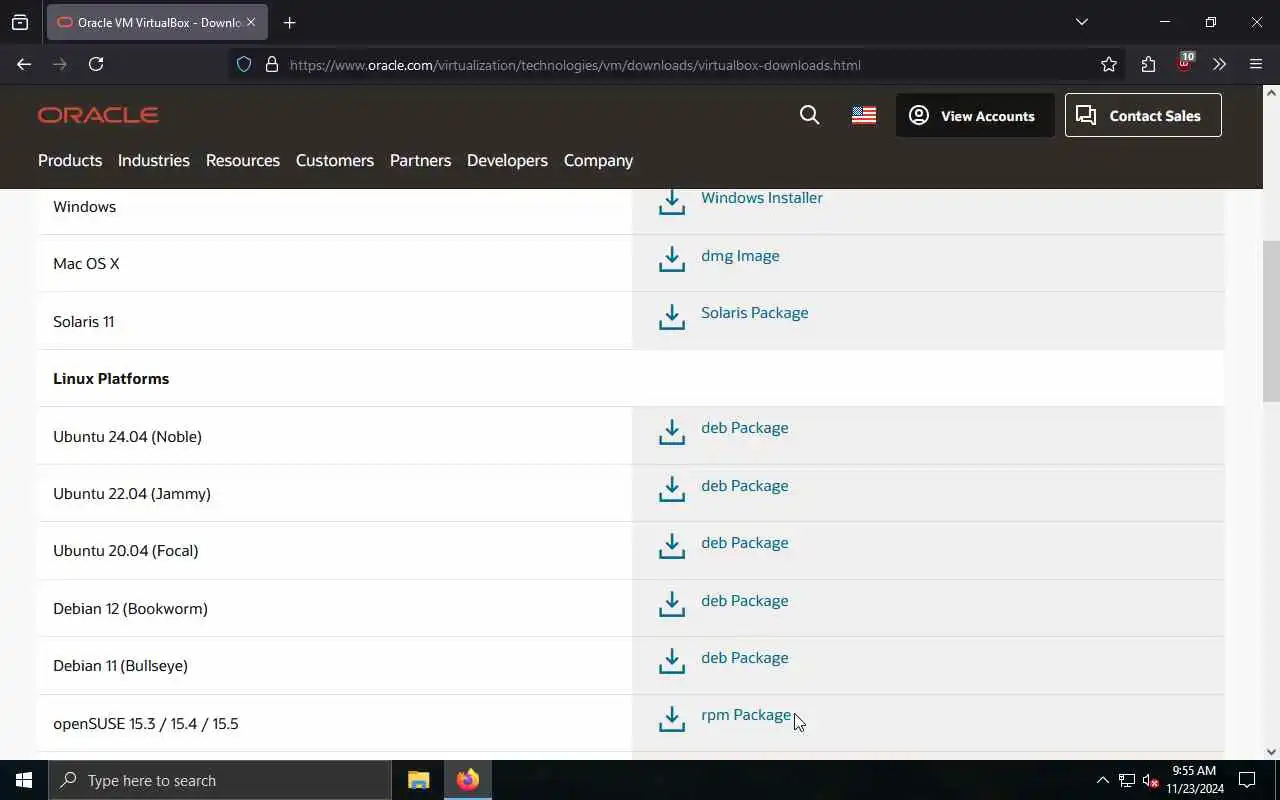The image size is (1280, 800).
Task: Click the site security padlock icon
Action: (x=271, y=64)
